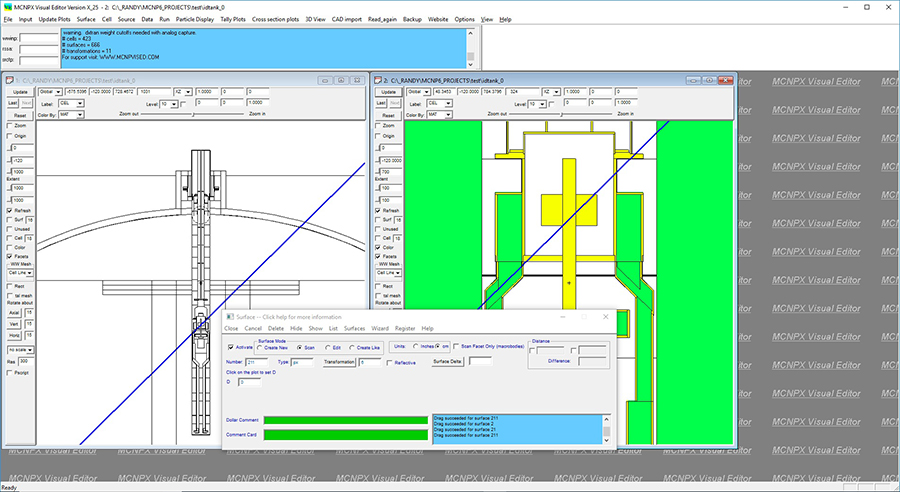Click the surface Number input field
900x492 pixels.
(x=257, y=362)
